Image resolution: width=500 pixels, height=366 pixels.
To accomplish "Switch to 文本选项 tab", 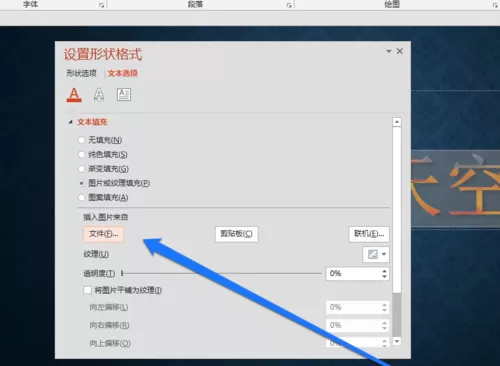I will tap(123, 73).
